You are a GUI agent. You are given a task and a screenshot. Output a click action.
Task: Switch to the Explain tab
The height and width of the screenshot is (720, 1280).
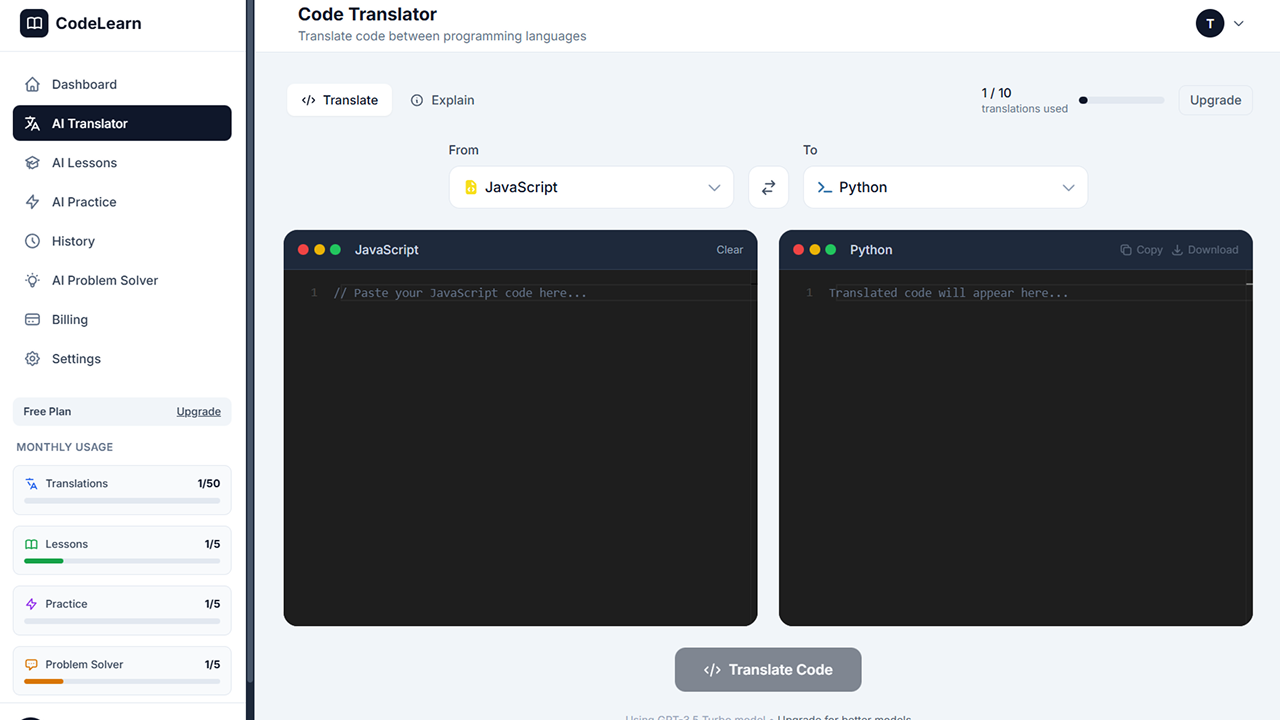tap(442, 100)
